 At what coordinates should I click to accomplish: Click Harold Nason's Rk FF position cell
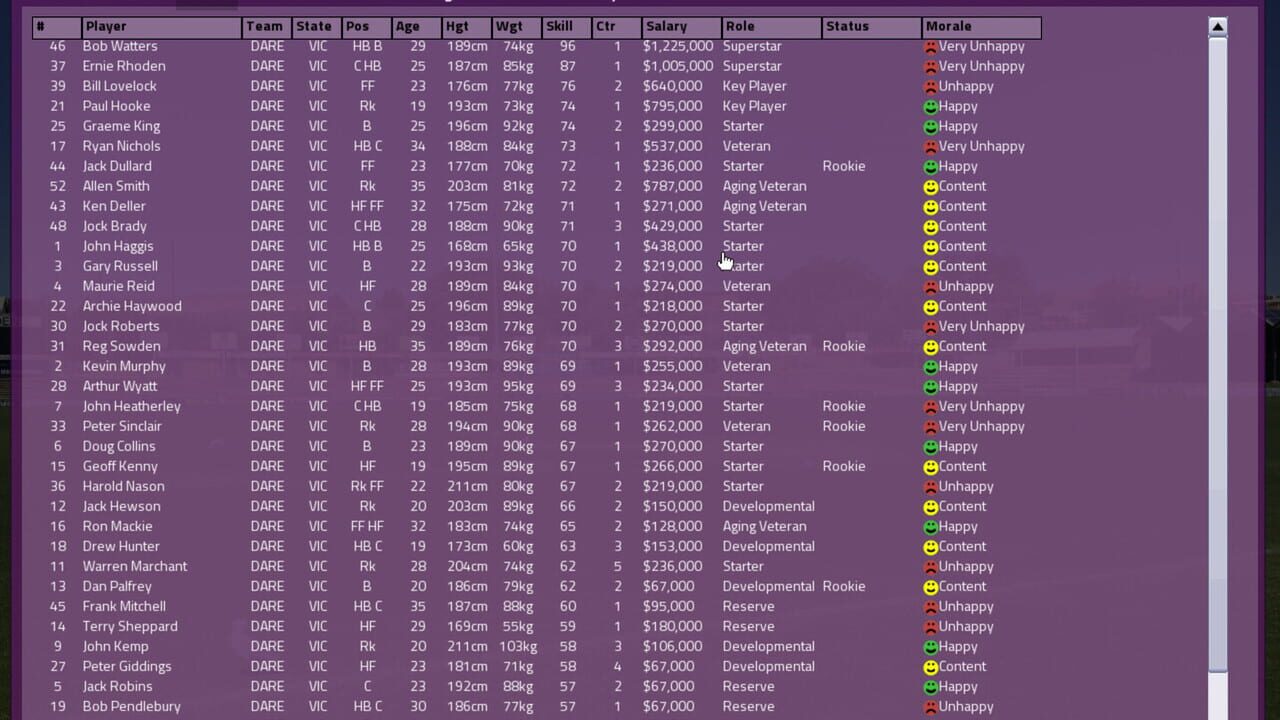pos(367,486)
